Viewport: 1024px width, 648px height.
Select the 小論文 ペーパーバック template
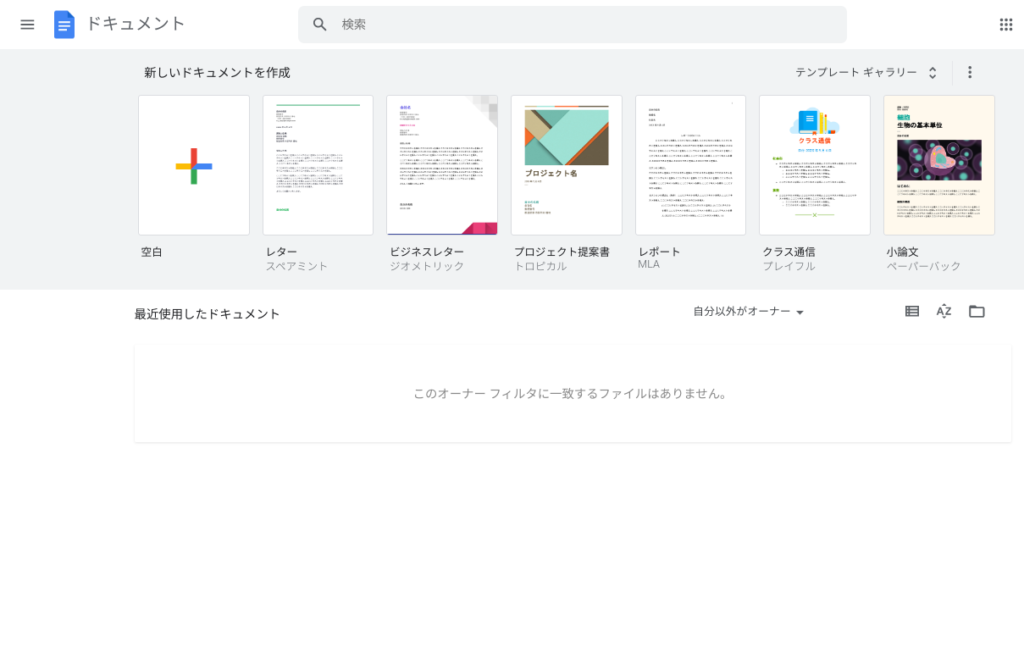939,165
